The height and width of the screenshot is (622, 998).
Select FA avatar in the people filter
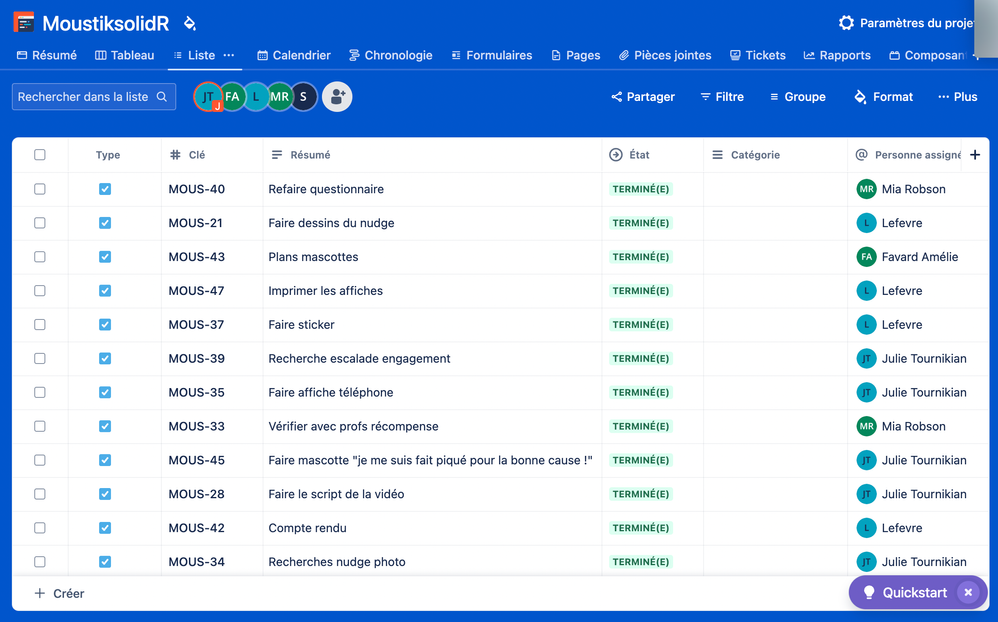(232, 97)
